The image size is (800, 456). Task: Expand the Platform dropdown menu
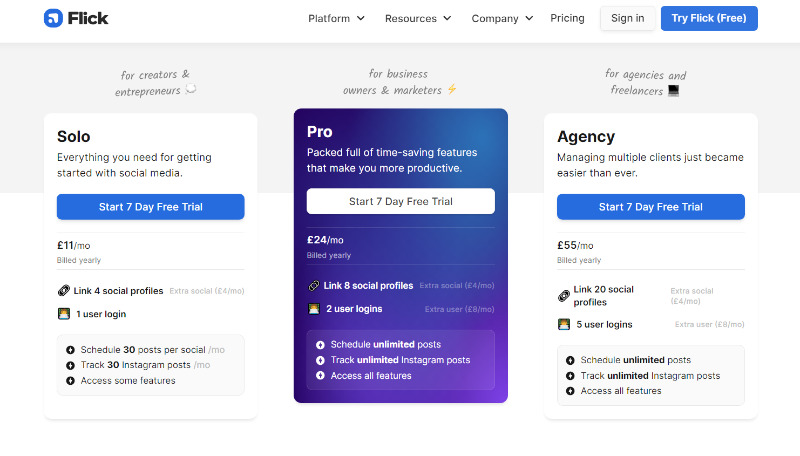pyautogui.click(x=336, y=18)
